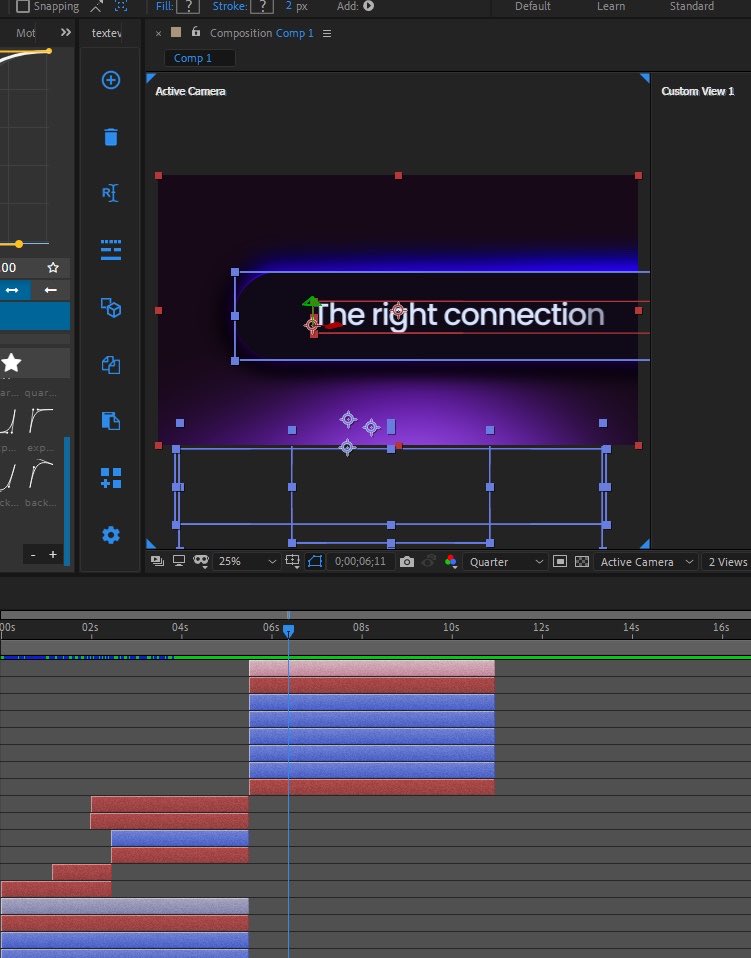Expand hidden panels with double chevron
Screen dimensions: 751x958
(65, 32)
